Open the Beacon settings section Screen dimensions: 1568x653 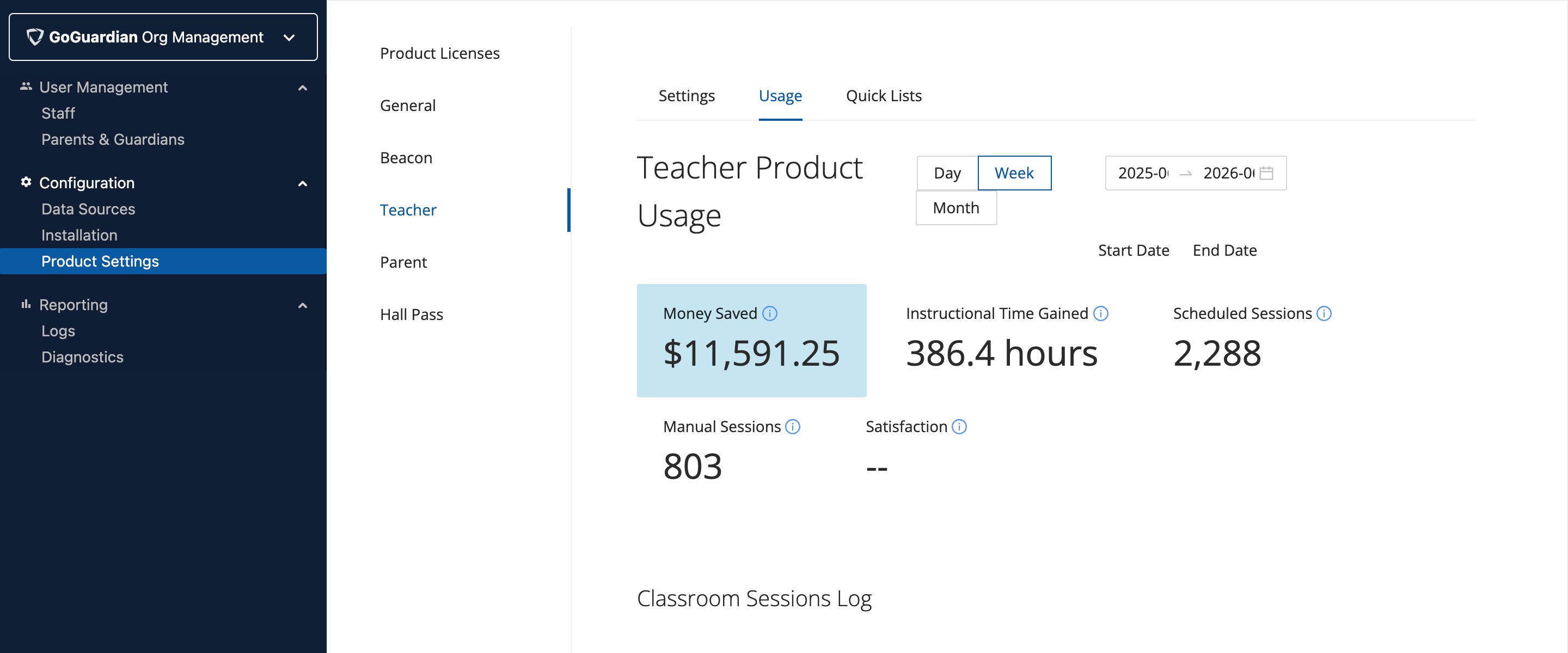(406, 158)
